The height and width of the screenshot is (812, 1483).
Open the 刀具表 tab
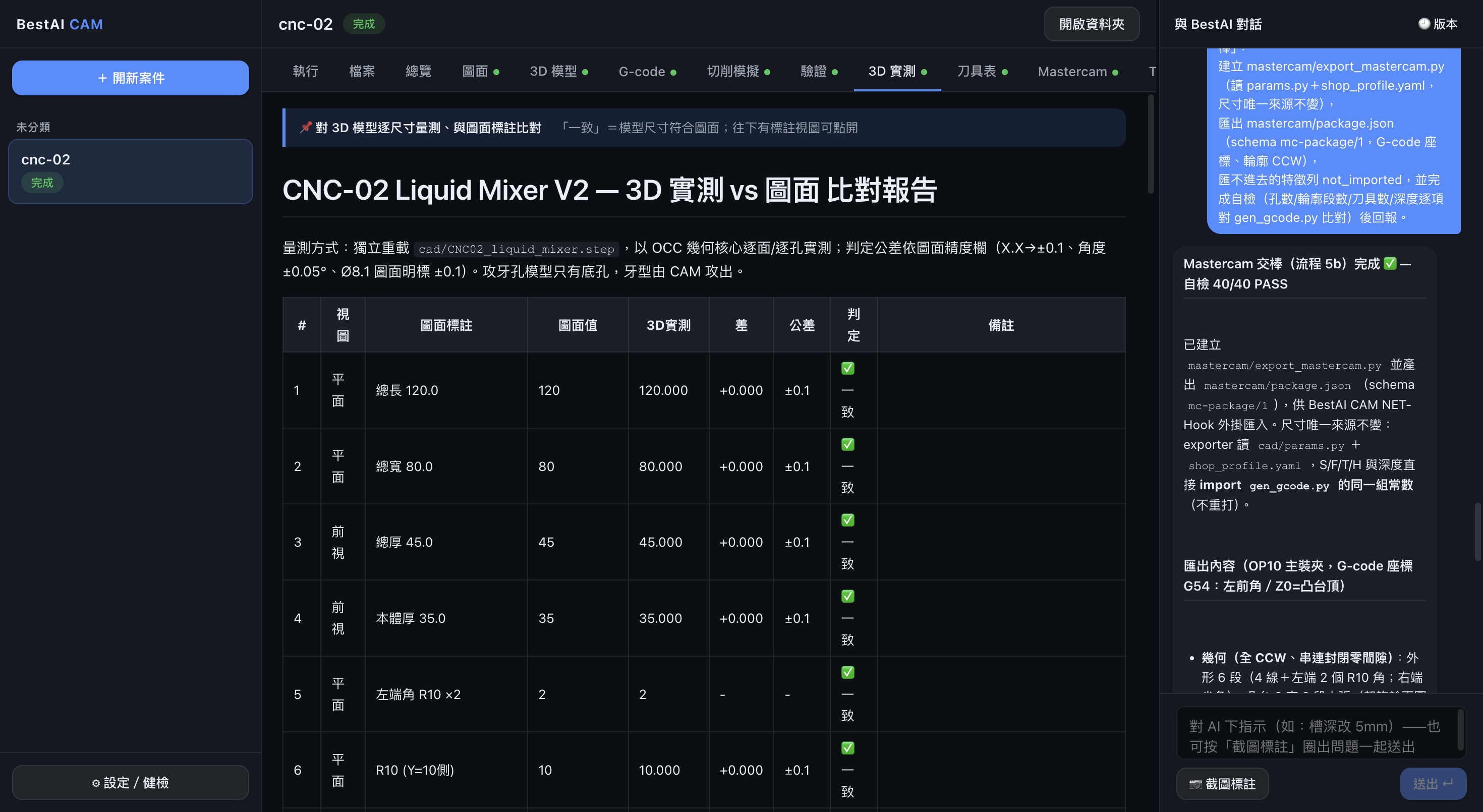coord(982,71)
